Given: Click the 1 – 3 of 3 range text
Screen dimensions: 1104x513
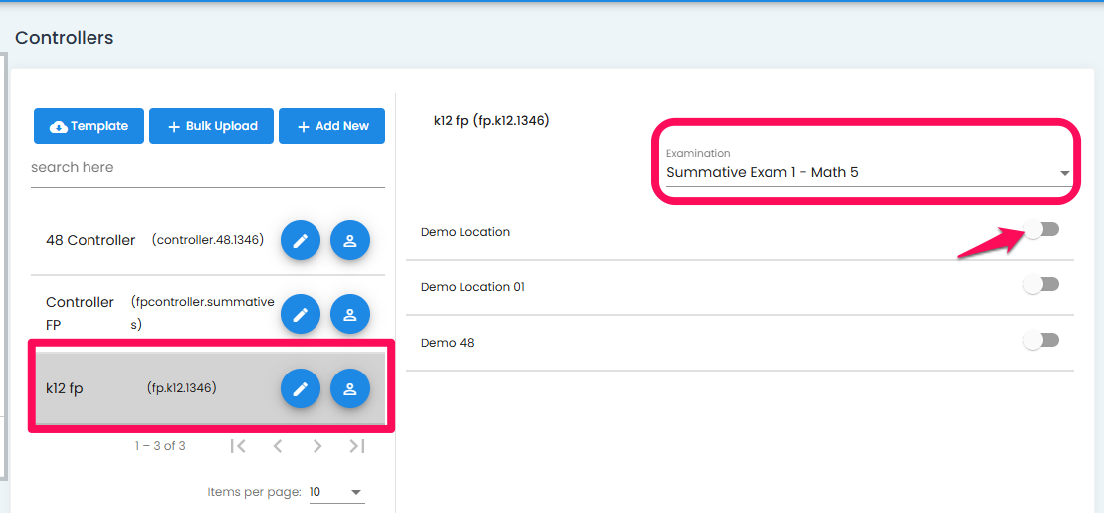Looking at the screenshot, I should [160, 445].
